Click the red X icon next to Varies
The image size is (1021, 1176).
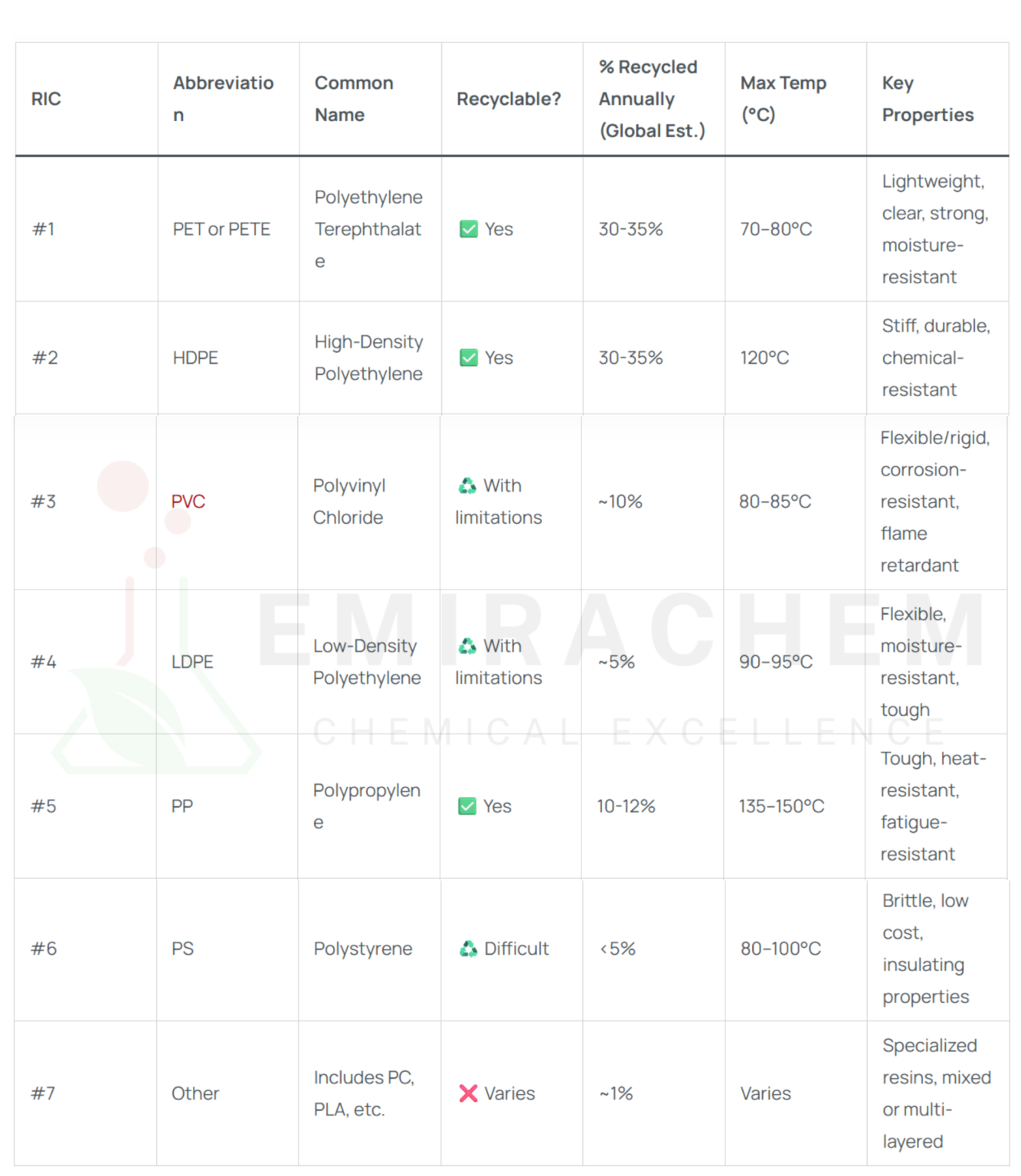pyautogui.click(x=468, y=1093)
